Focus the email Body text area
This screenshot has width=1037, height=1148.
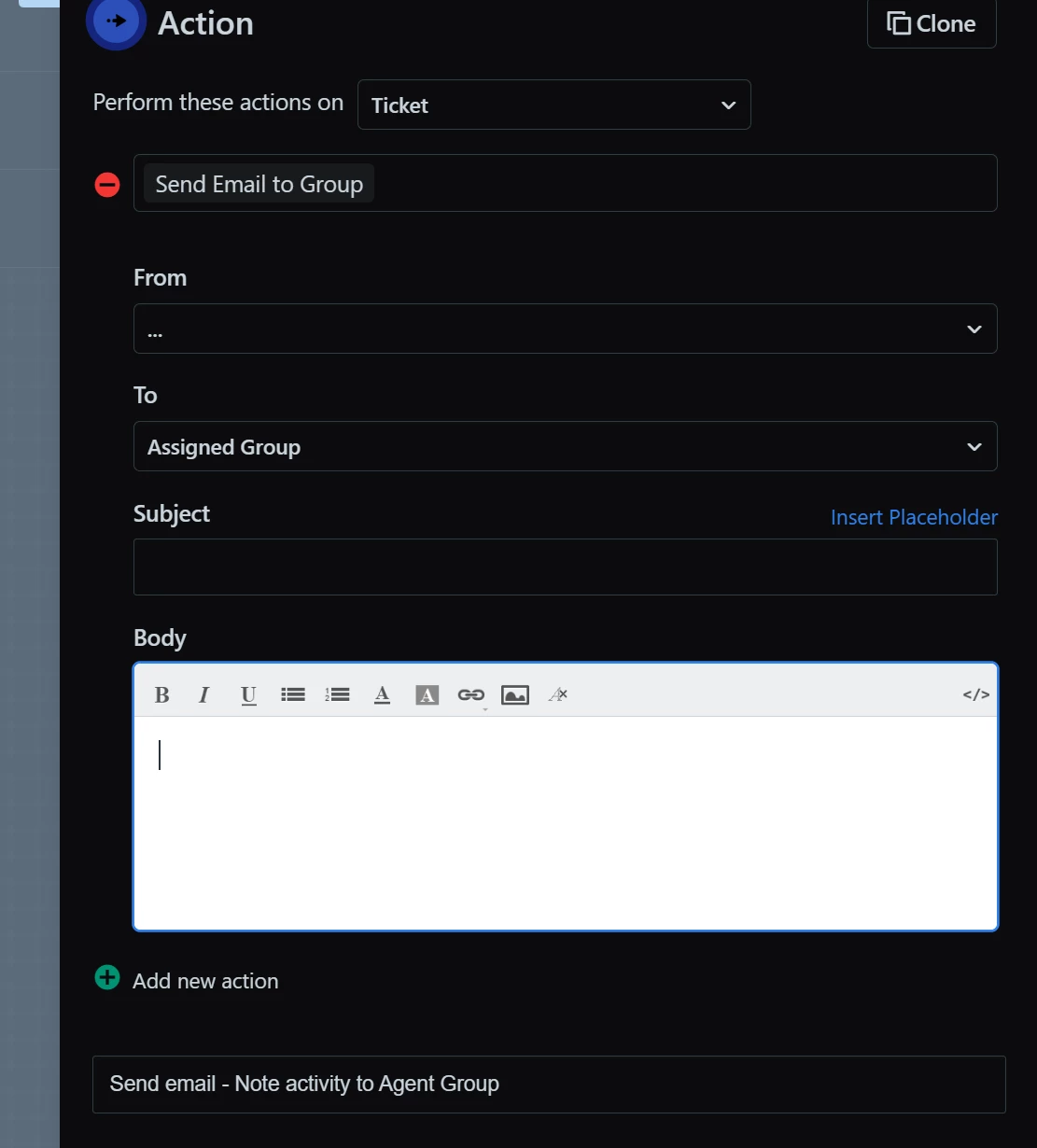point(566,823)
